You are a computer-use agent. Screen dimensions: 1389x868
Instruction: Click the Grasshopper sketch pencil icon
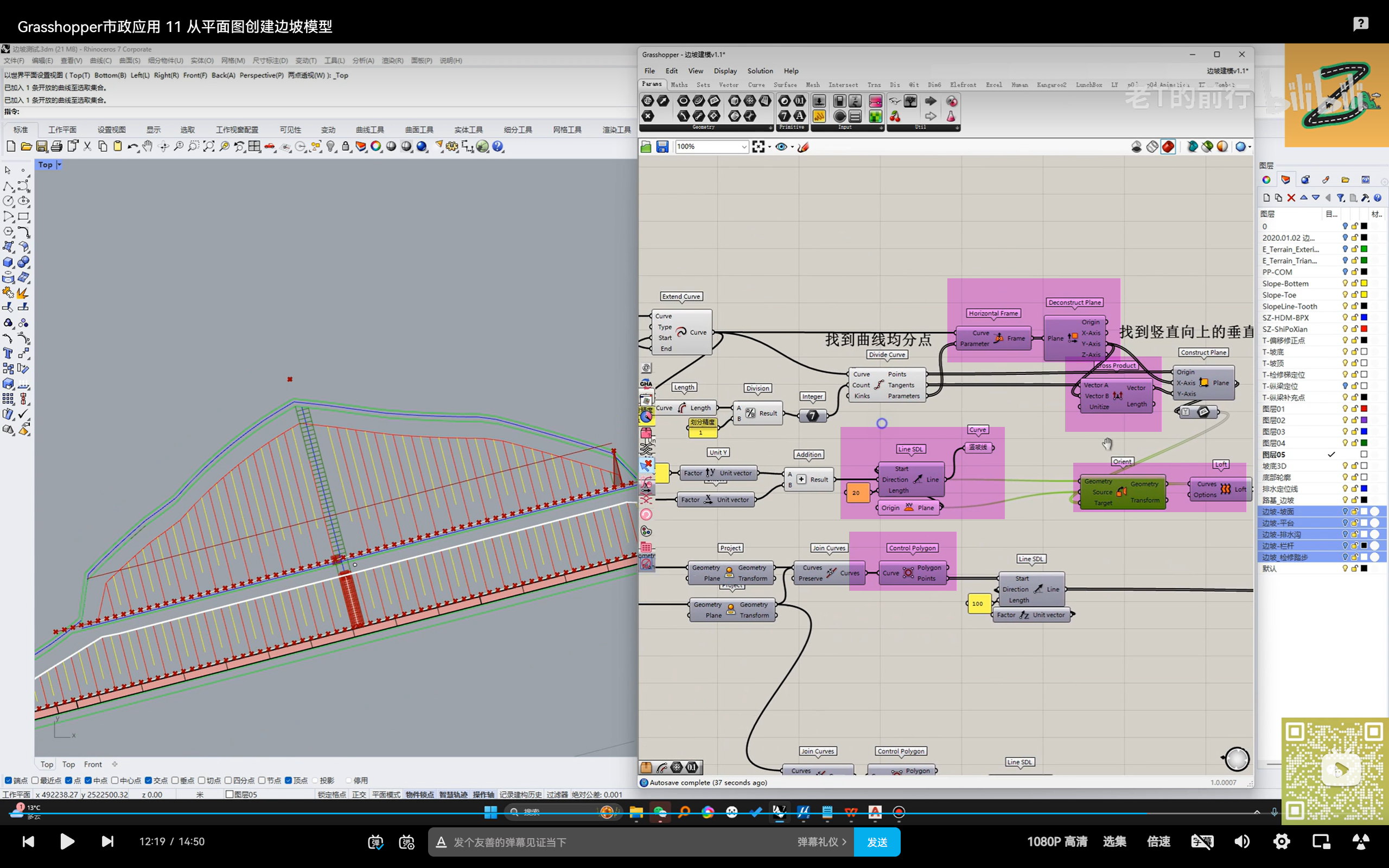pos(803,147)
